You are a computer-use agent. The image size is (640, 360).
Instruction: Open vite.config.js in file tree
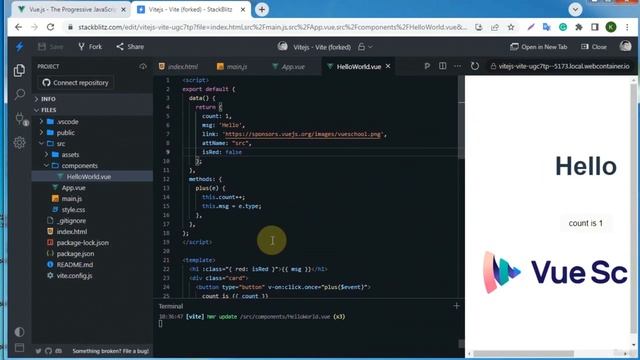coord(92,276)
